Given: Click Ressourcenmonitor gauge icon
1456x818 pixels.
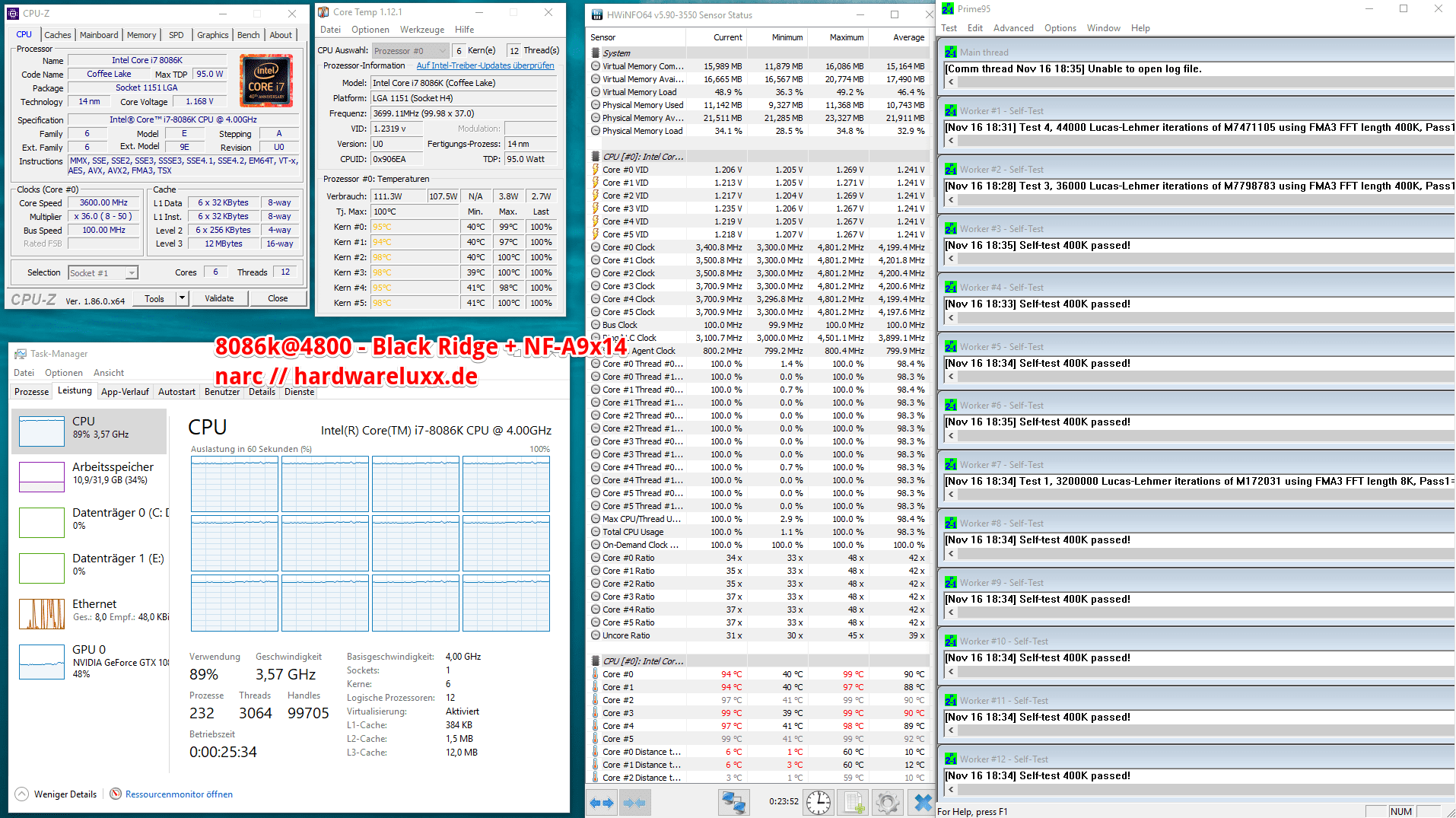Looking at the screenshot, I should [116, 794].
